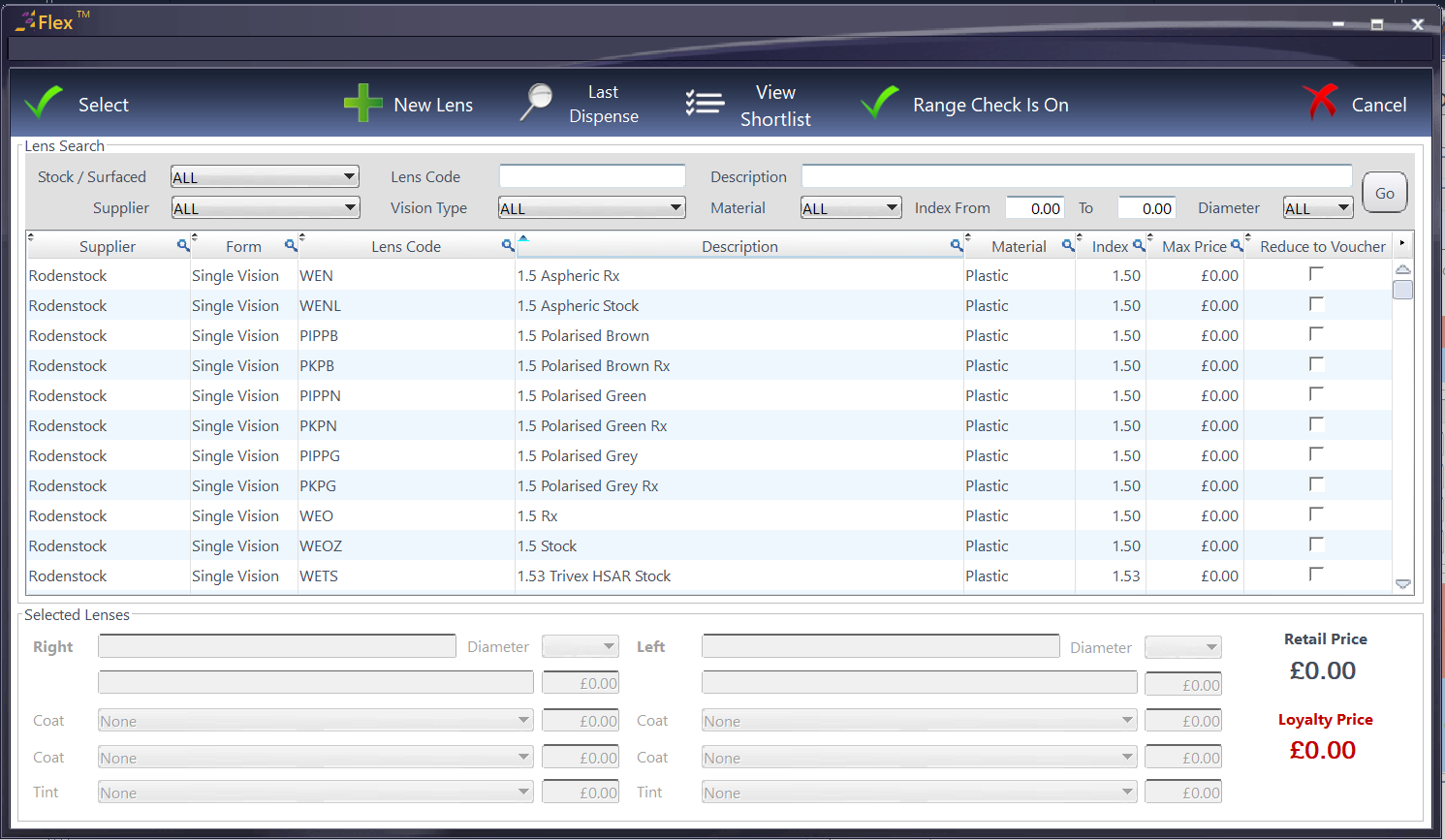1445x840 pixels.
Task: Click the Index From input field
Action: (x=1035, y=207)
